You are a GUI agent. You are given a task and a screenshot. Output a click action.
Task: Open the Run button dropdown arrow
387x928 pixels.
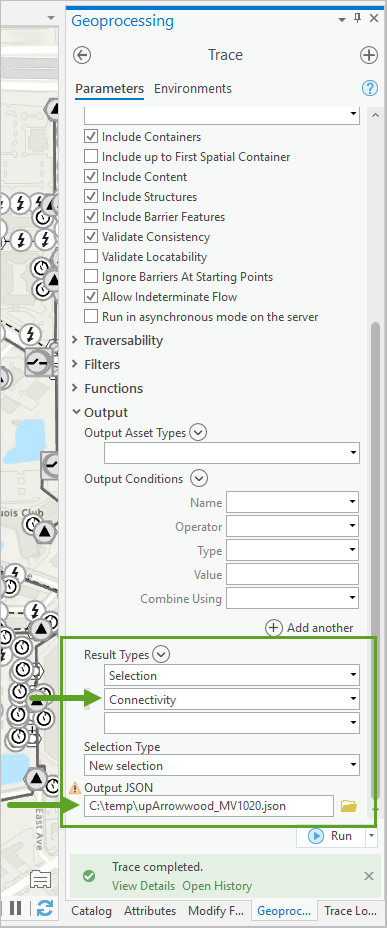[x=371, y=836]
